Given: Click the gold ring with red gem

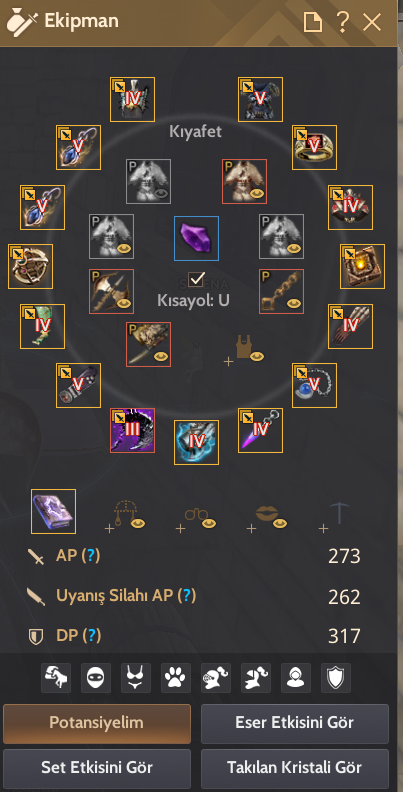Looking at the screenshot, I should tap(315, 147).
